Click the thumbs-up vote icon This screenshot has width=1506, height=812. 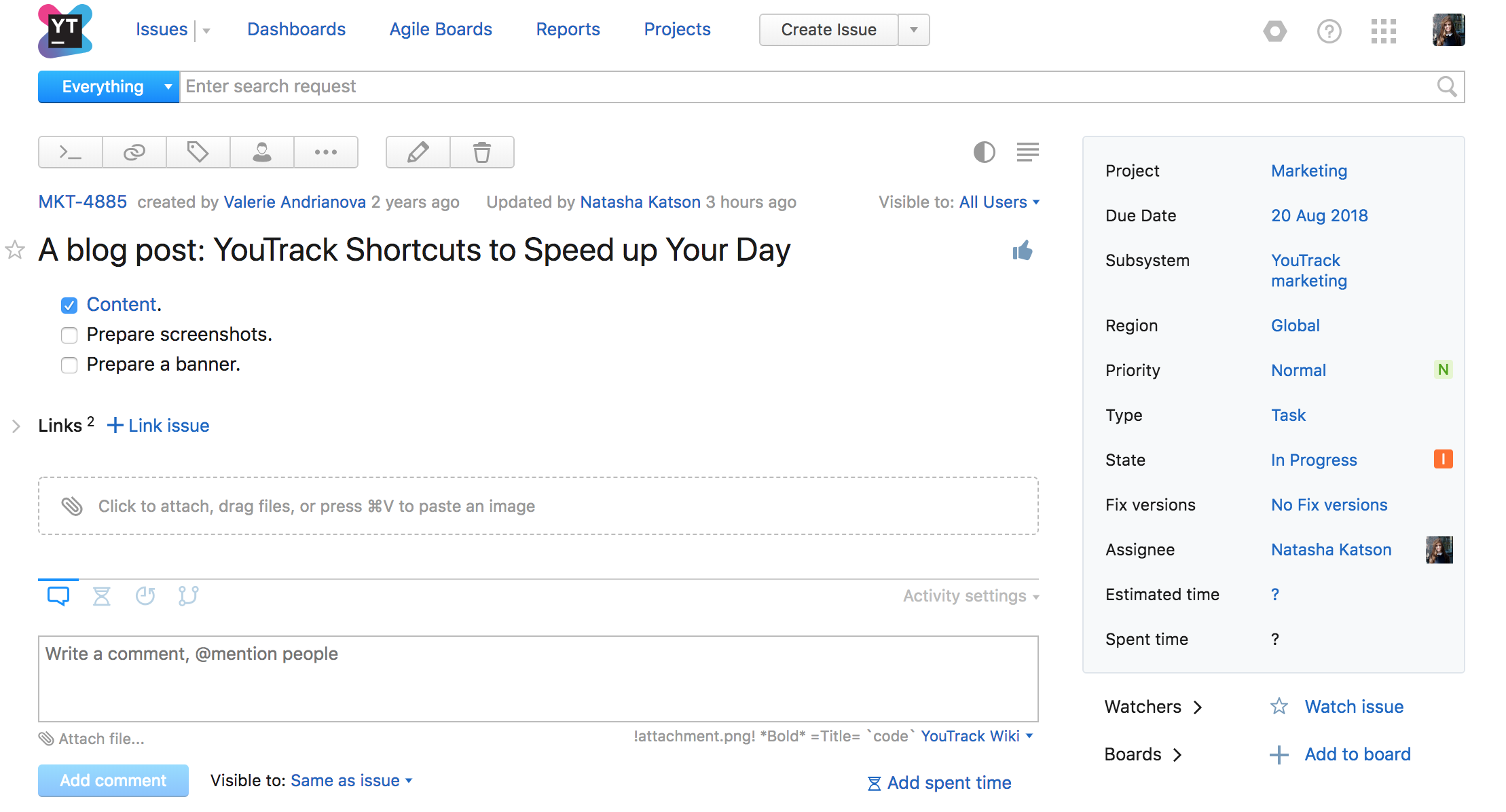point(1023,251)
